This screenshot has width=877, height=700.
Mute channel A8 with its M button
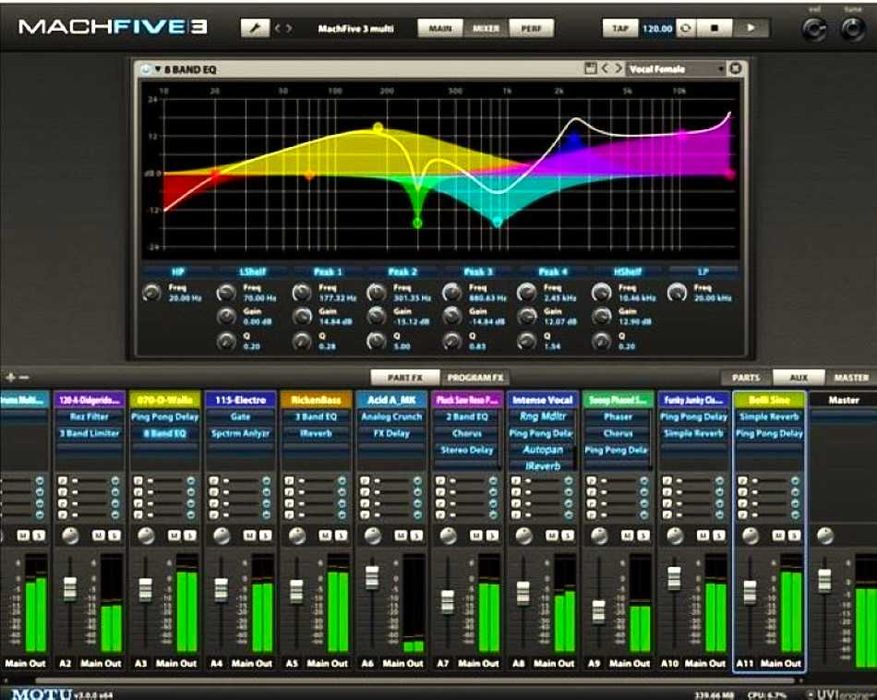tap(552, 536)
